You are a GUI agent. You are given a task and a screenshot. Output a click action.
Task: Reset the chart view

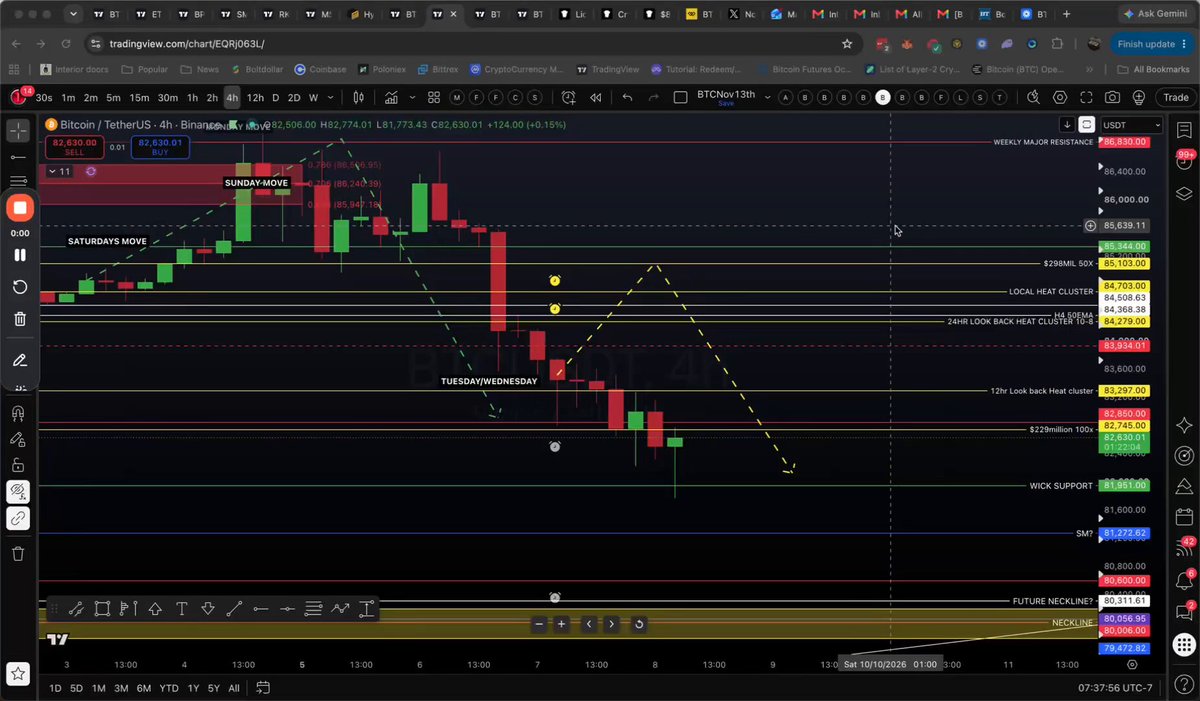pyautogui.click(x=638, y=624)
